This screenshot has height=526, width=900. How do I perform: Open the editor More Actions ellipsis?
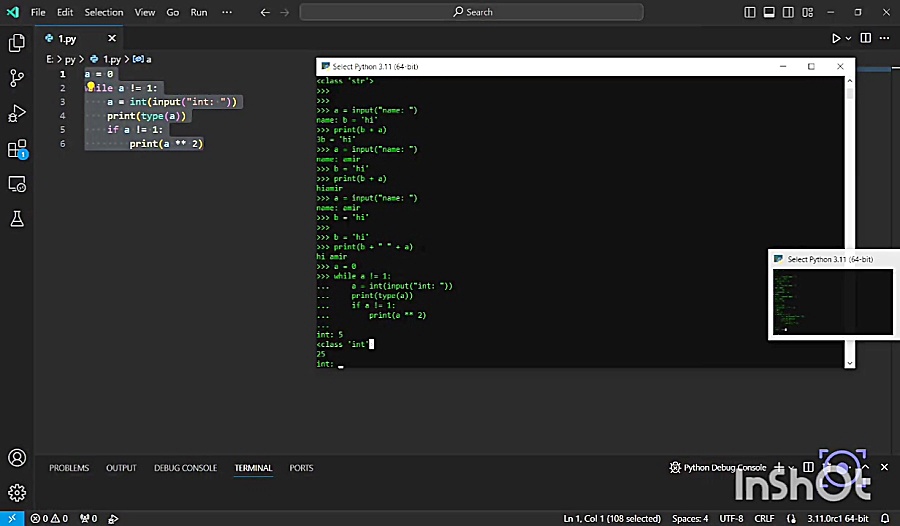[885, 38]
